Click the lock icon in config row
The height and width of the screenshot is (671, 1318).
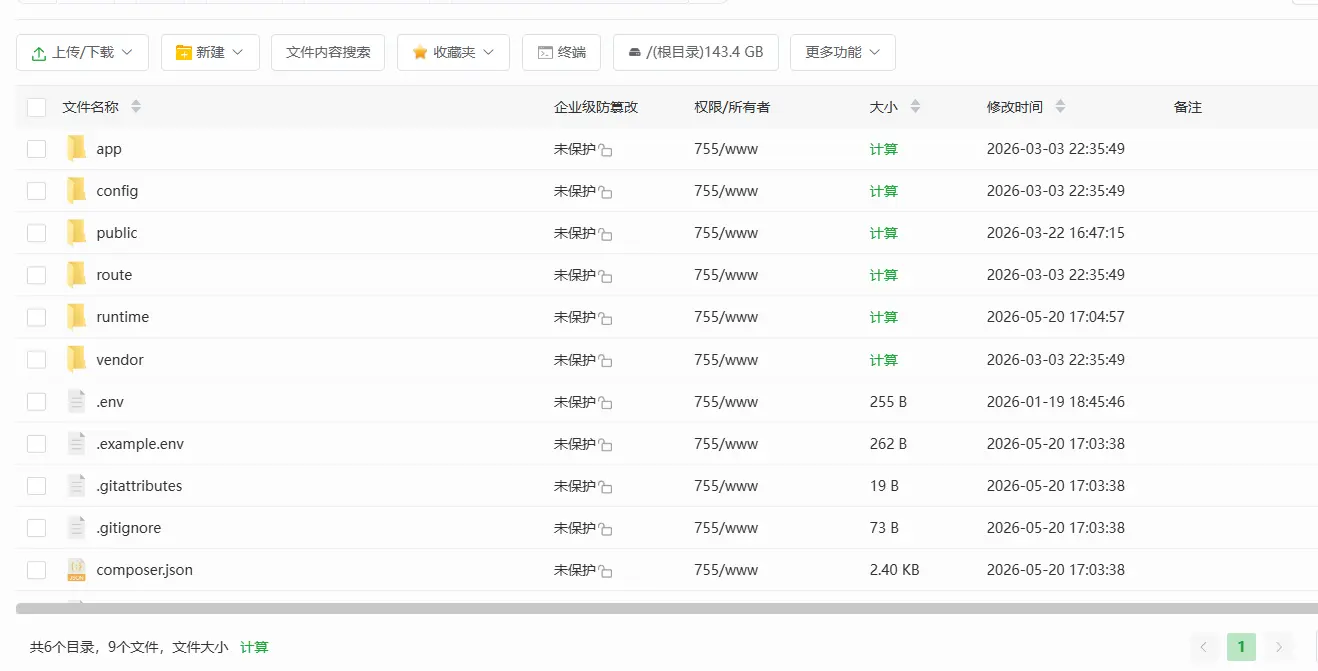click(606, 192)
